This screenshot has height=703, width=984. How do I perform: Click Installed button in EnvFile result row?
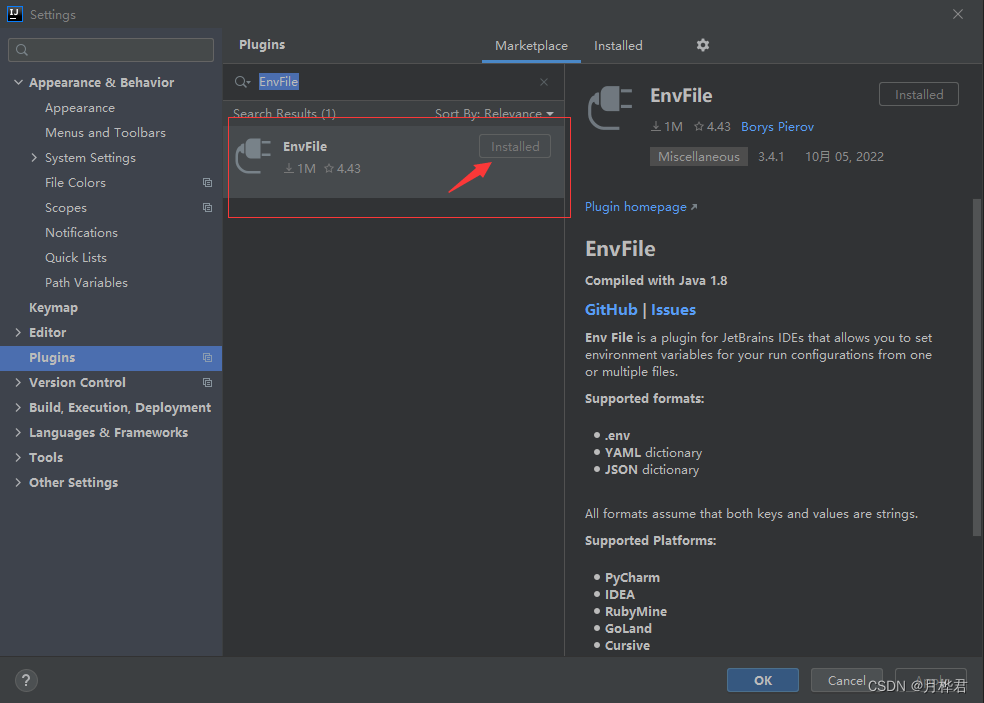515,146
